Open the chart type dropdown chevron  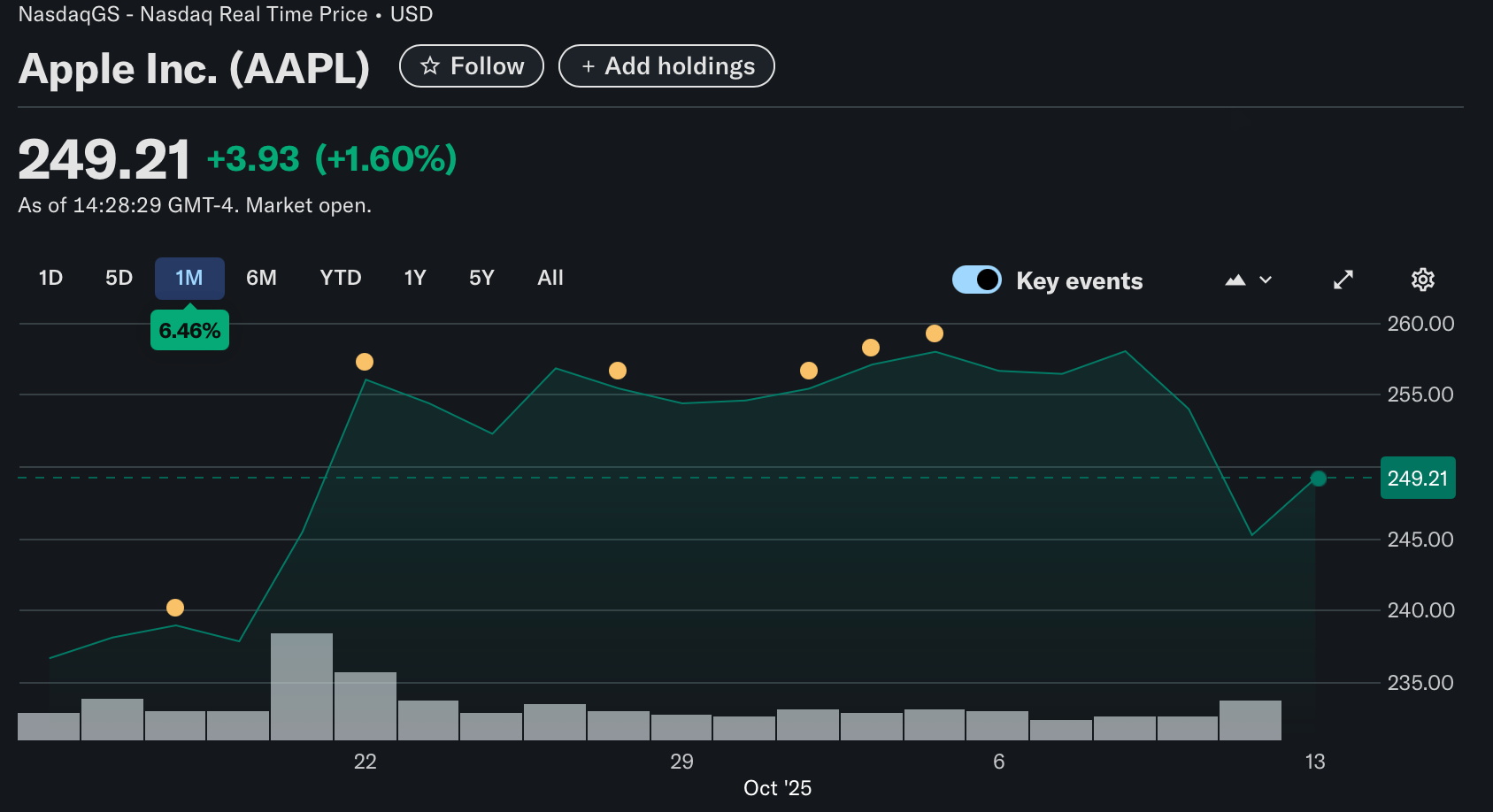point(1266,280)
